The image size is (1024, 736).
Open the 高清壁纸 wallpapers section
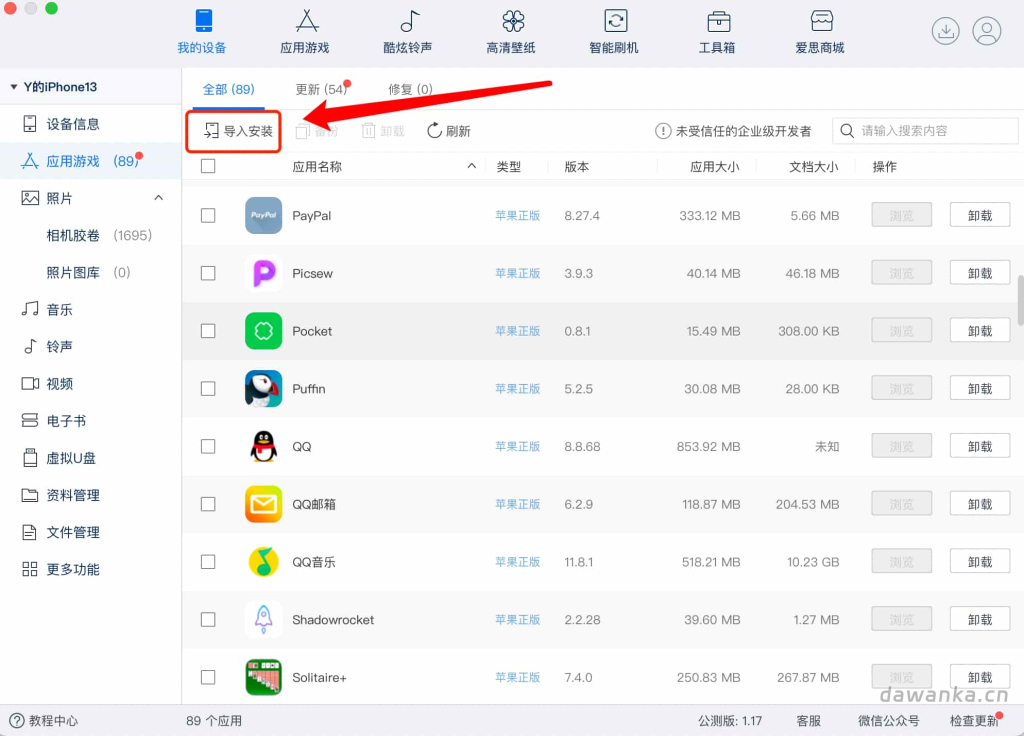(511, 32)
